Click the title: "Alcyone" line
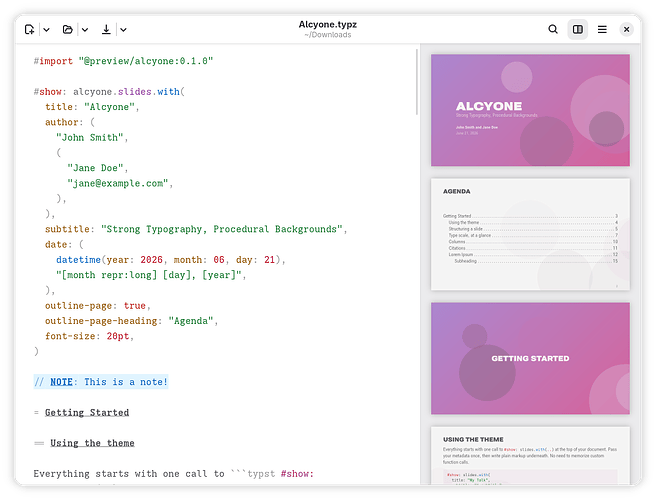This screenshot has width=656, height=500. [x=92, y=107]
